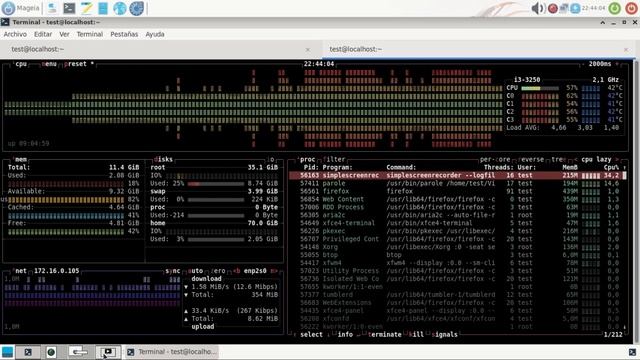This screenshot has height=360, width=640.
Task: Open the second blue round launcher icon
Action: tap(137, 8)
